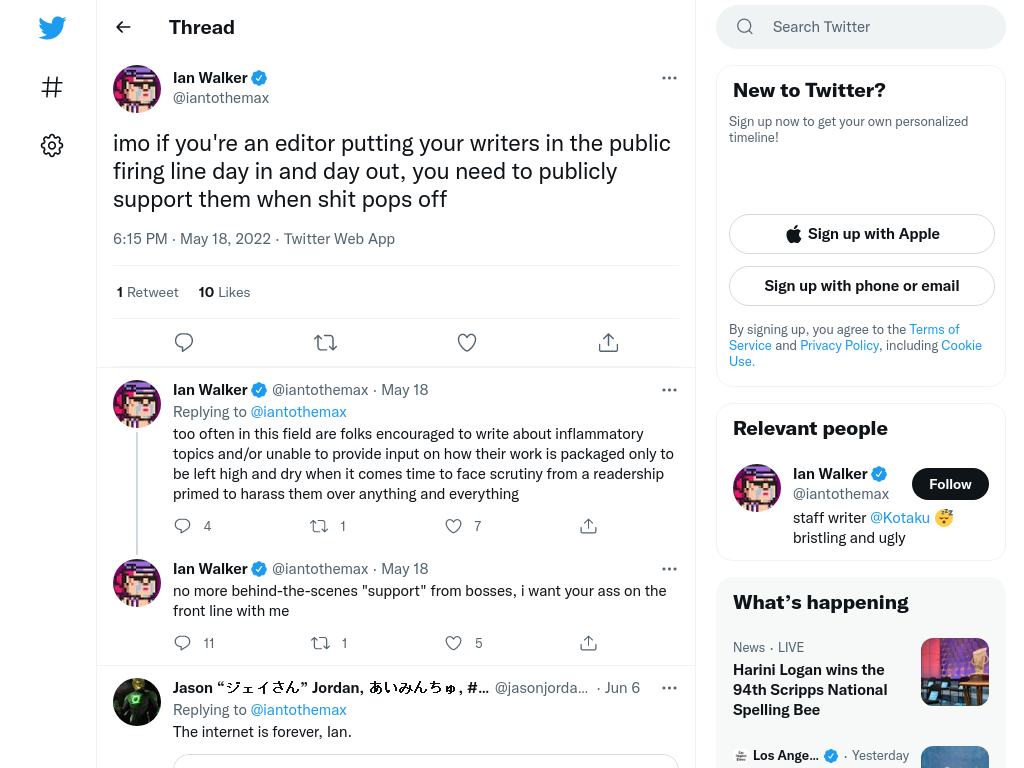Viewport: 1024px width, 768px height.
Task: Click the reply bubble on the main tweet
Action: (x=184, y=342)
